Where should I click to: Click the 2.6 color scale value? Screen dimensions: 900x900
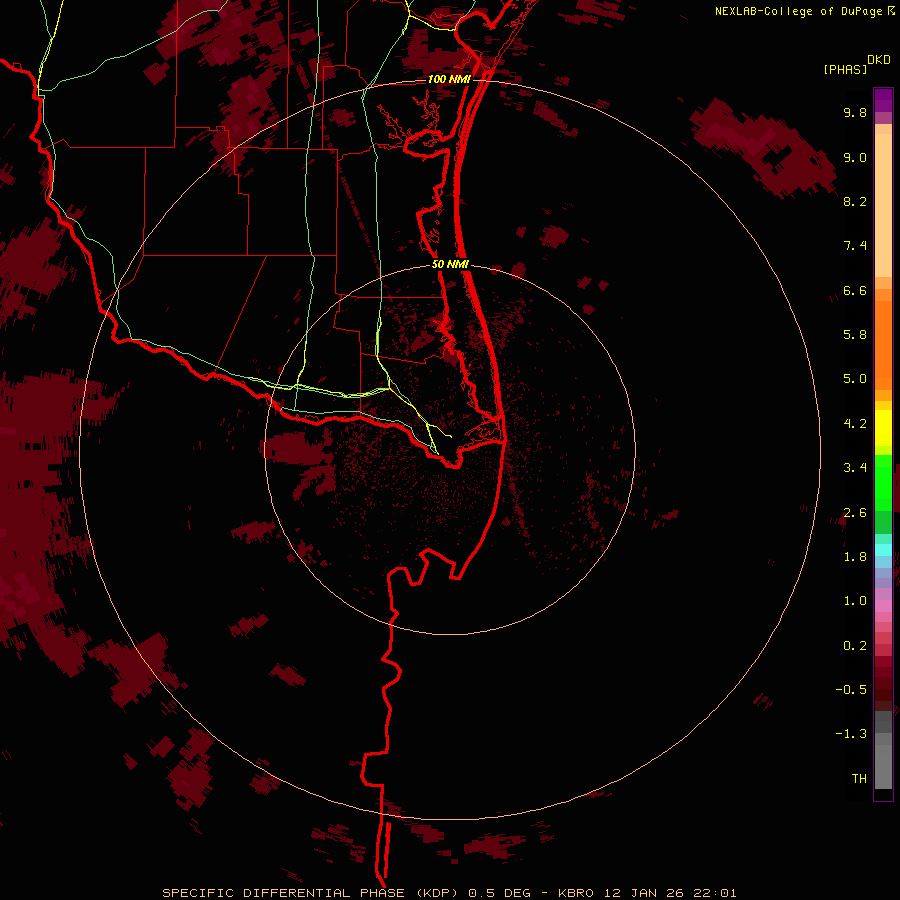pos(855,513)
